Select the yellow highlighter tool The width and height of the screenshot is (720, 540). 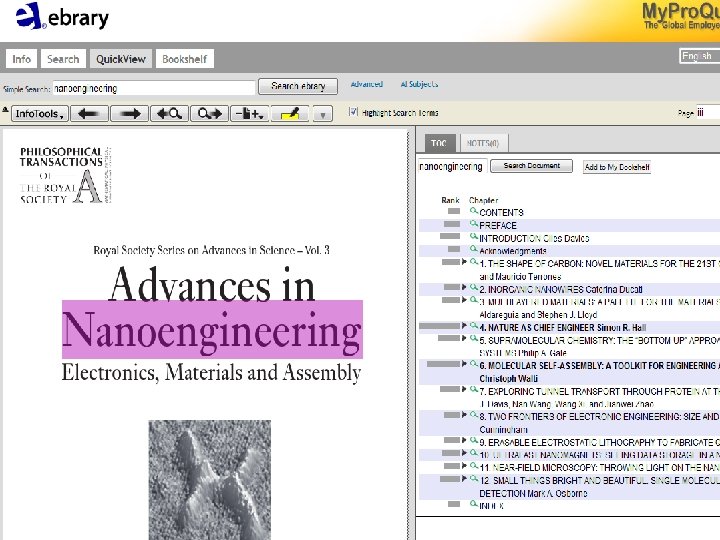pyautogui.click(x=290, y=113)
